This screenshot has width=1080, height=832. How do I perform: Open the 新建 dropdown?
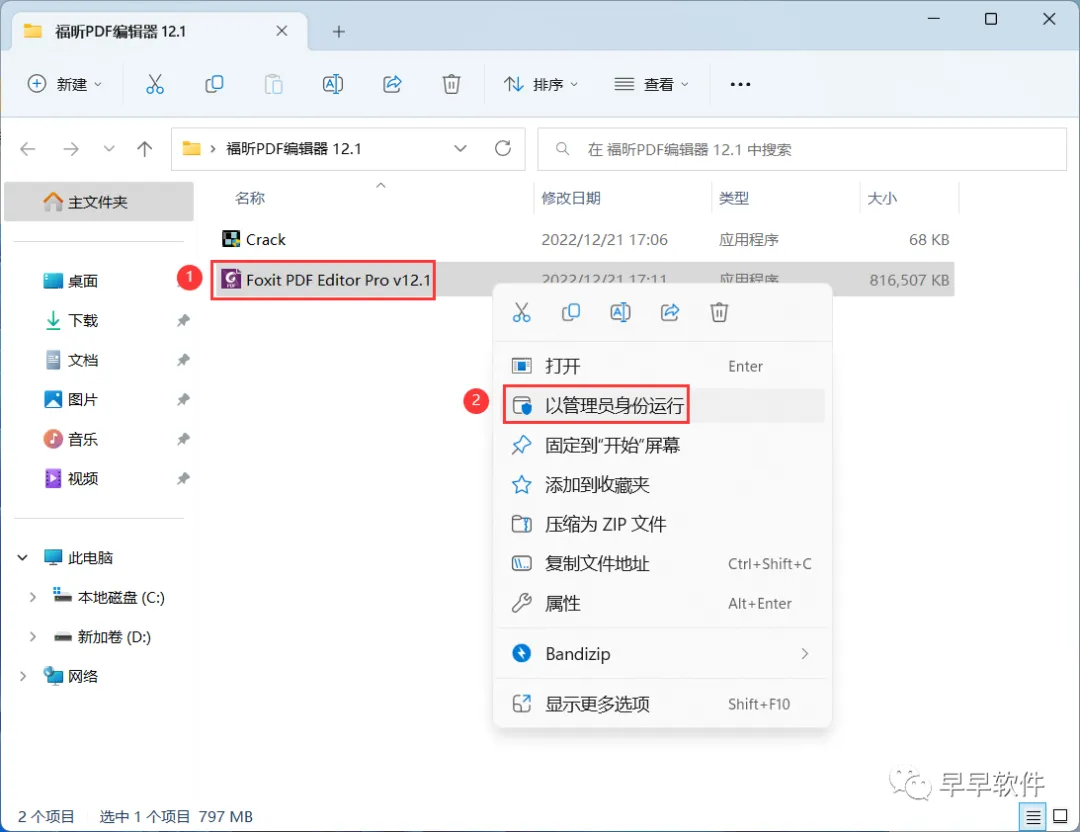[x=65, y=84]
